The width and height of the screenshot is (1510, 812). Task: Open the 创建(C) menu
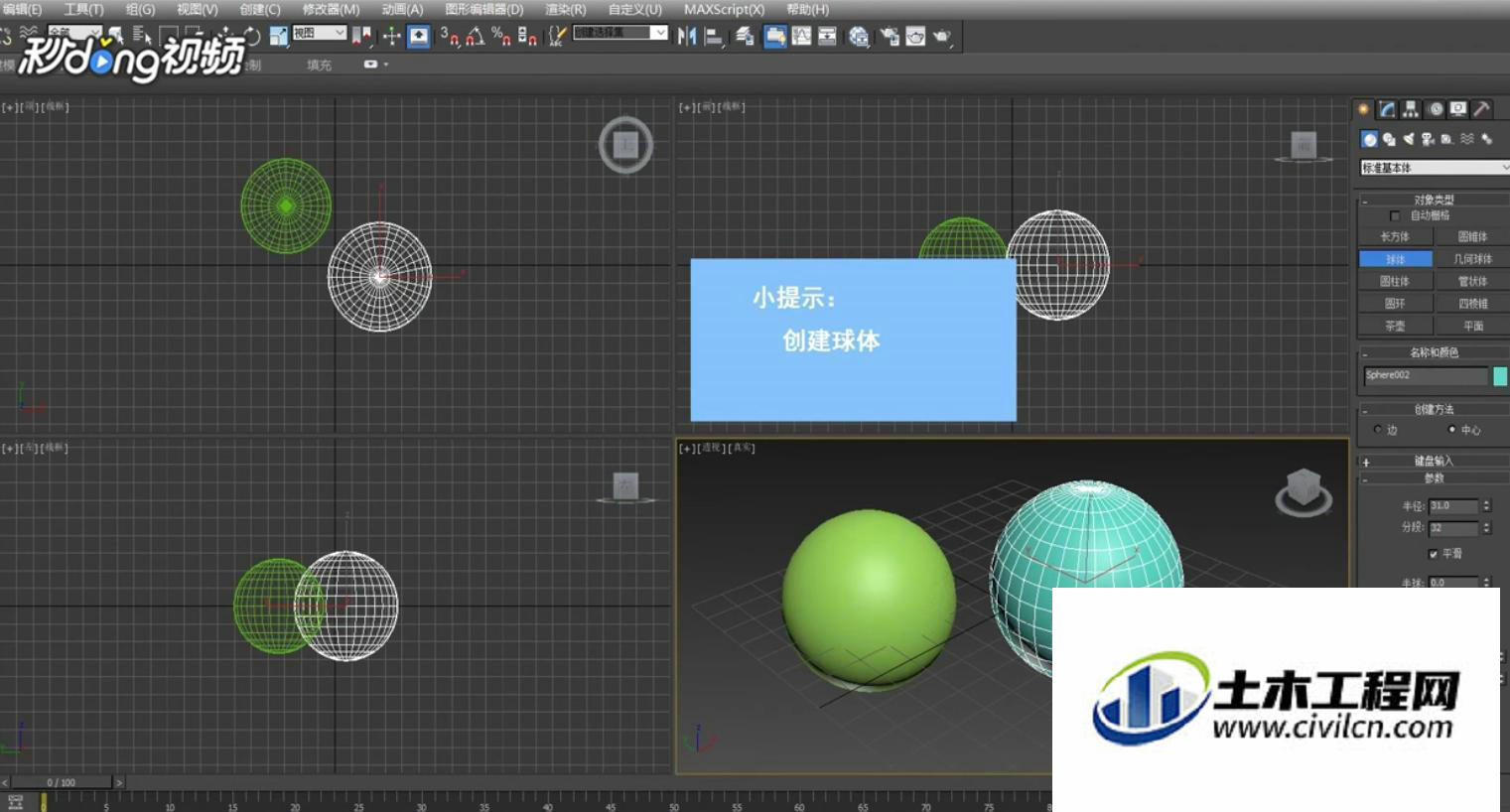click(x=259, y=9)
